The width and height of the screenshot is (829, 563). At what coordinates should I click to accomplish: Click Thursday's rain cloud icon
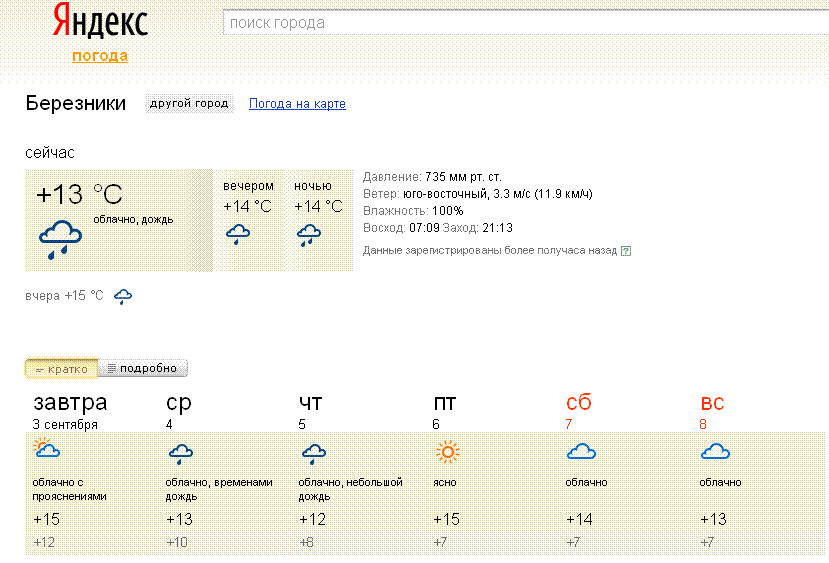pos(314,454)
